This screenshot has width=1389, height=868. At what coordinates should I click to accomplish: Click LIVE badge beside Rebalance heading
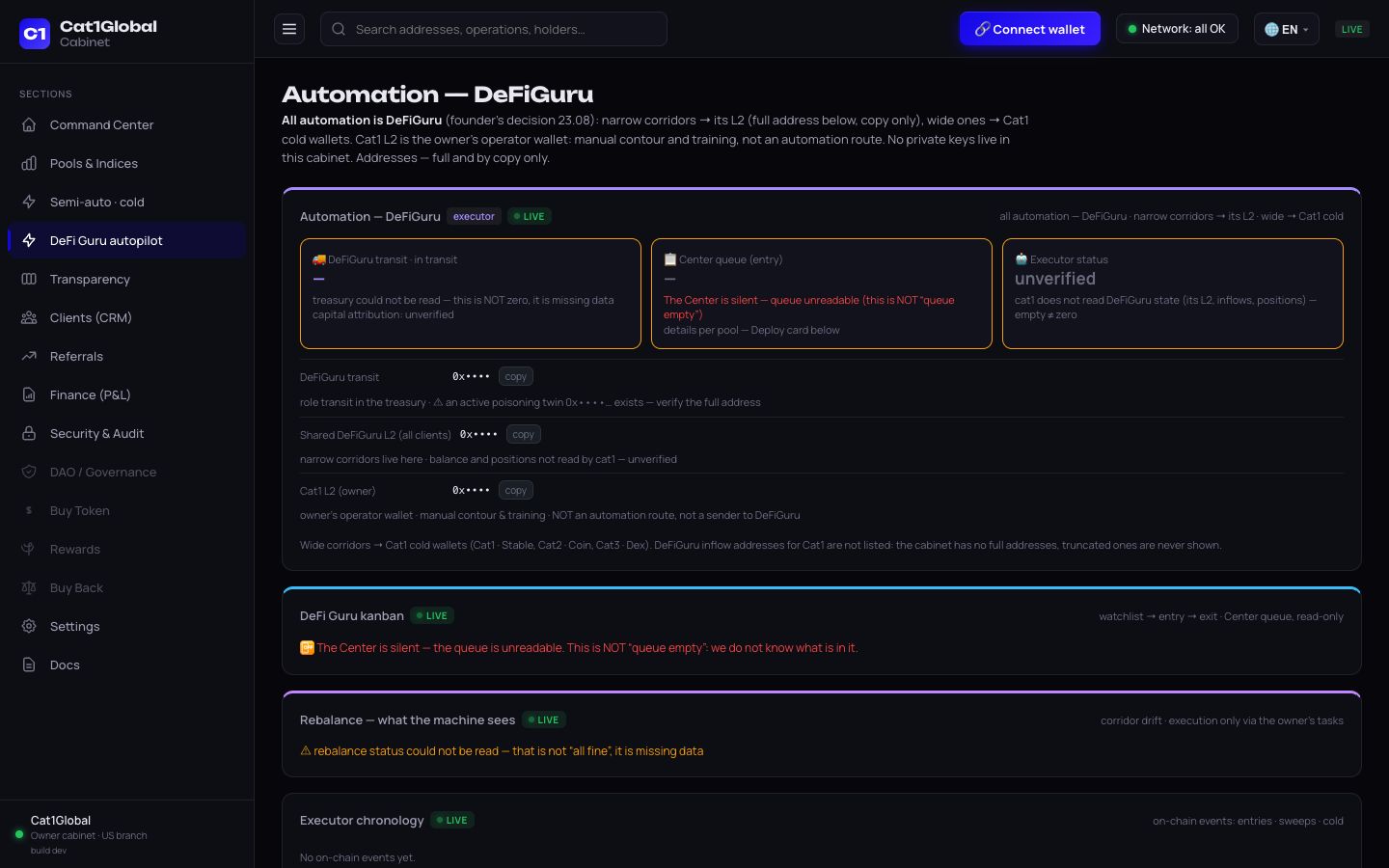point(544,719)
